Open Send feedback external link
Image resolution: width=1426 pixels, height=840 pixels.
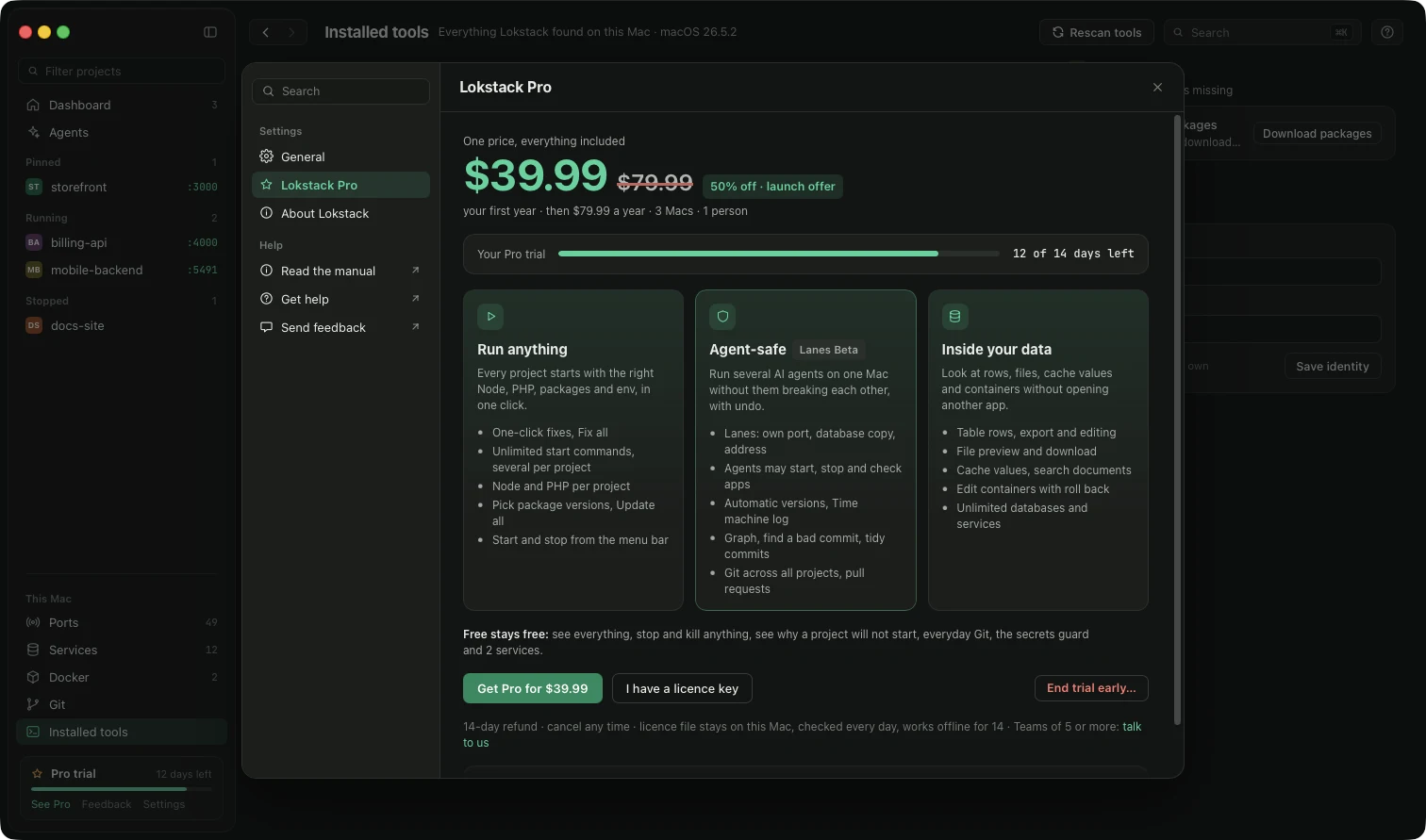tap(340, 327)
